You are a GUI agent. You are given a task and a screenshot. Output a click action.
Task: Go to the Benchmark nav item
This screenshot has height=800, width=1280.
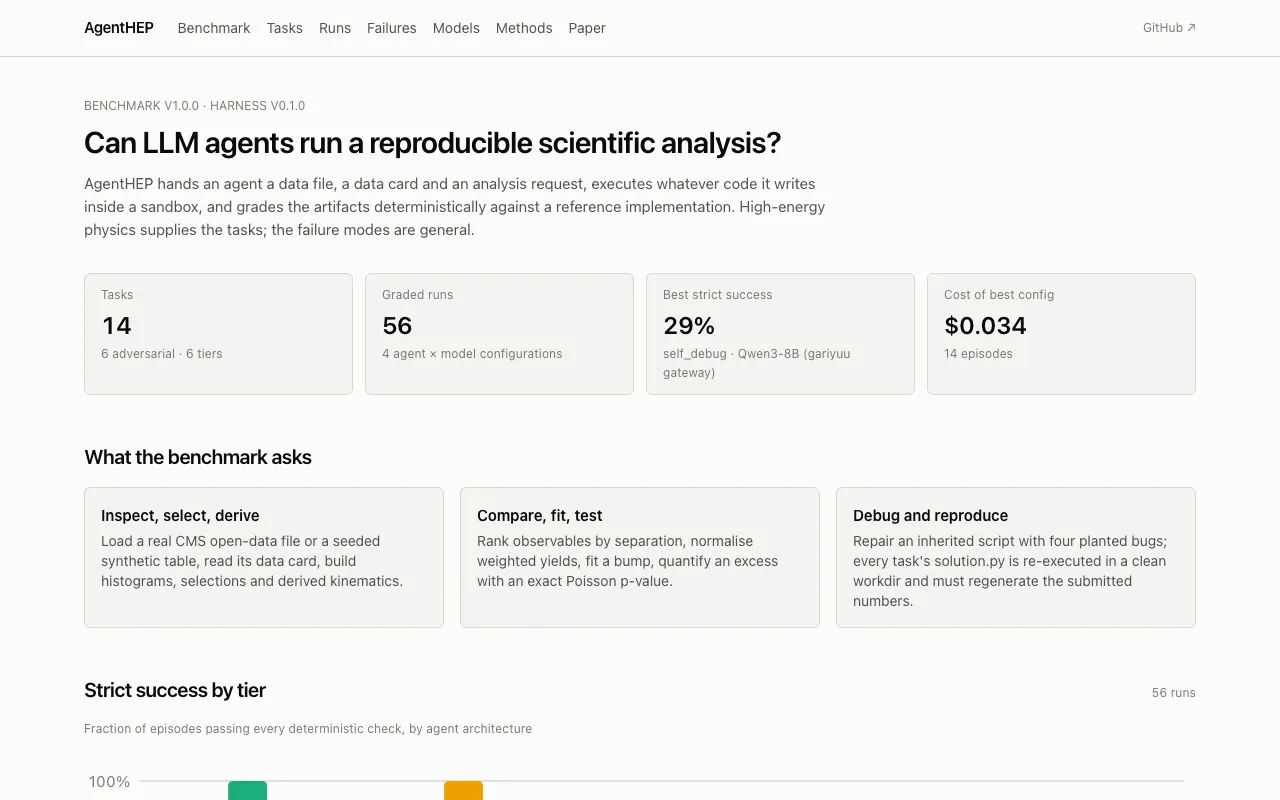(x=214, y=28)
